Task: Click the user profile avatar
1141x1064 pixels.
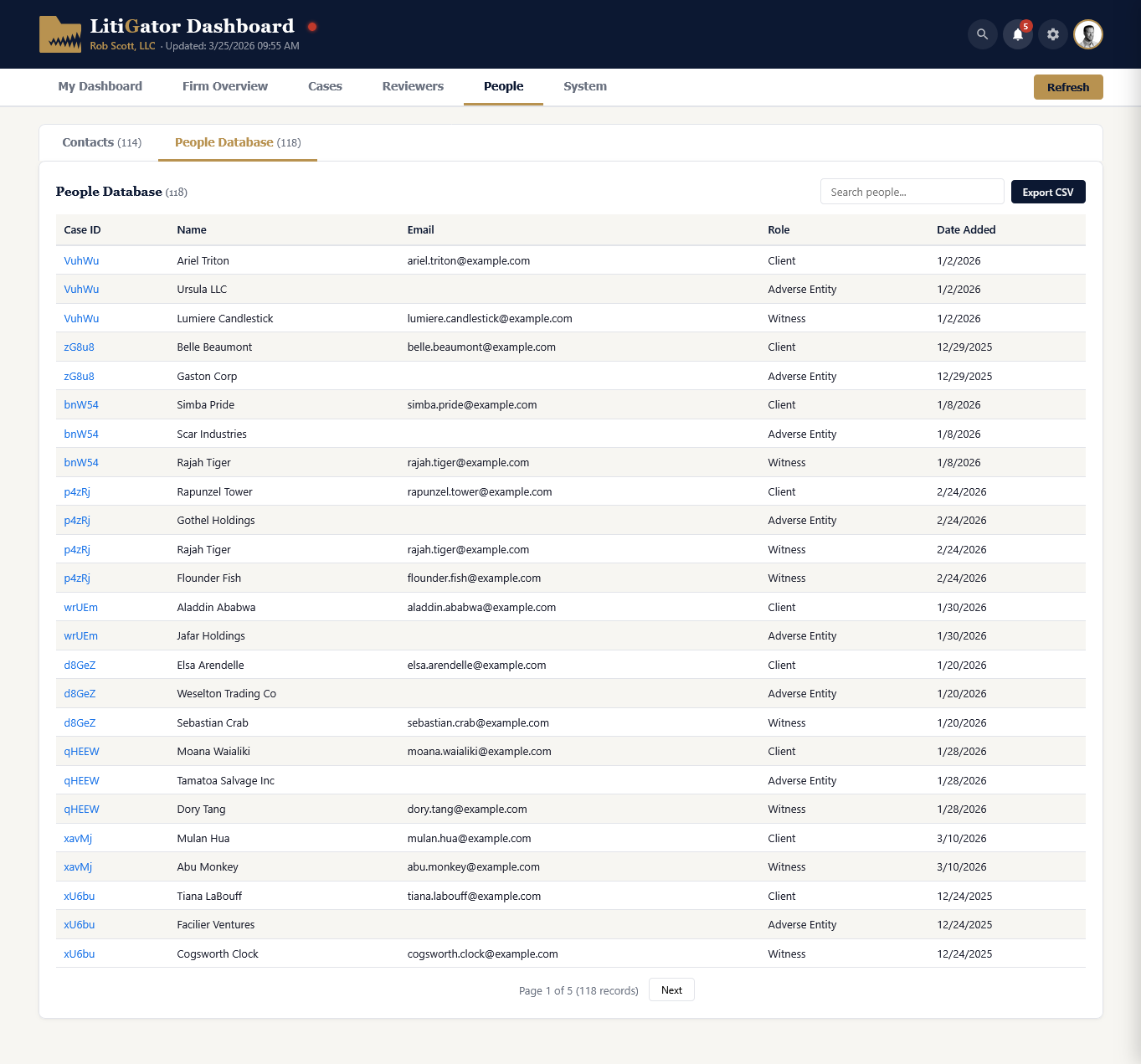Action: 1087,34
